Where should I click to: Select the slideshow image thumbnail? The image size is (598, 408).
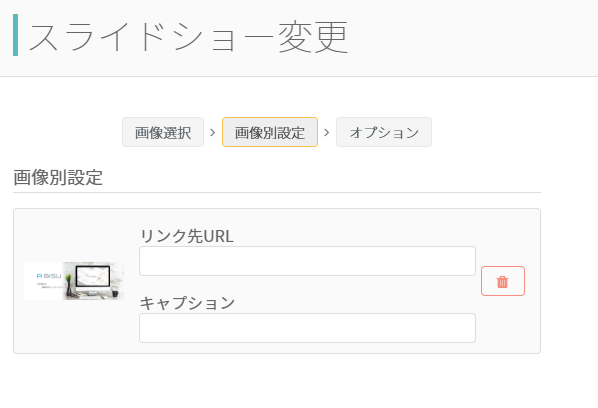tap(74, 281)
